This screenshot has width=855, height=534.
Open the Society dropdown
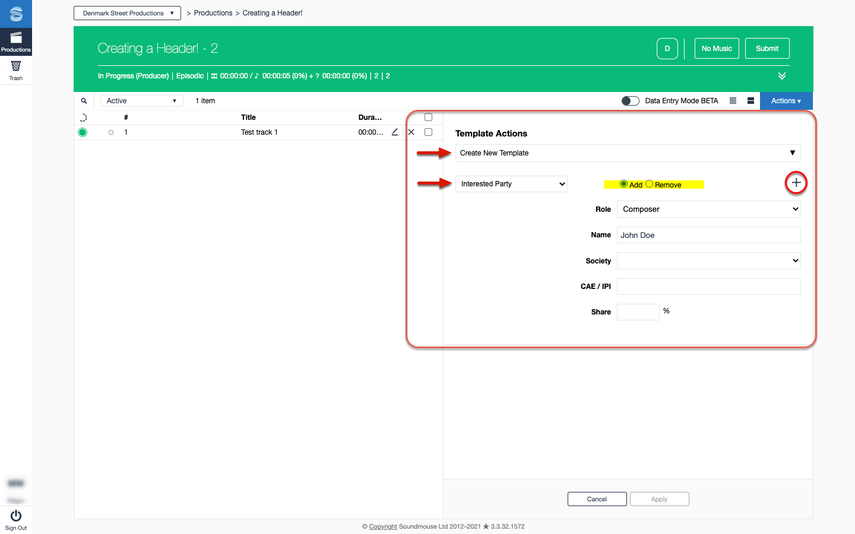(x=709, y=261)
